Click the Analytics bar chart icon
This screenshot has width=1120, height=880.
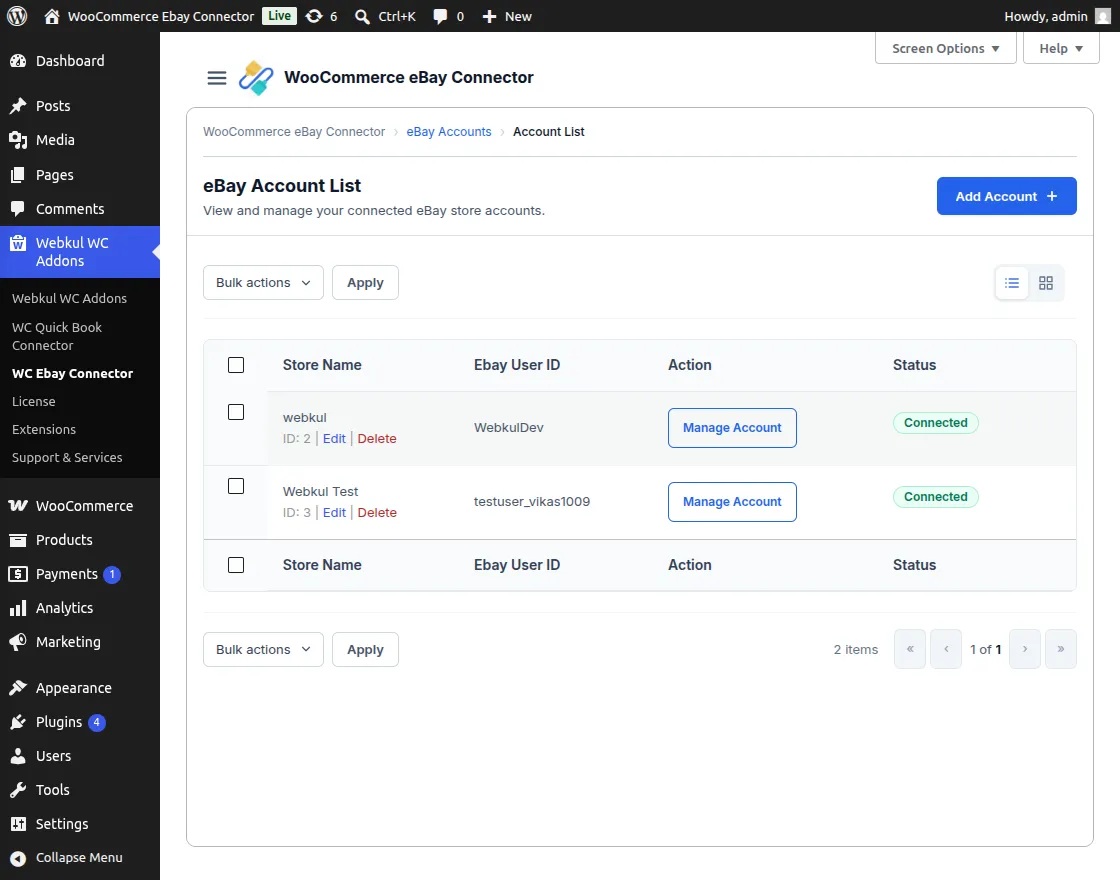18,608
